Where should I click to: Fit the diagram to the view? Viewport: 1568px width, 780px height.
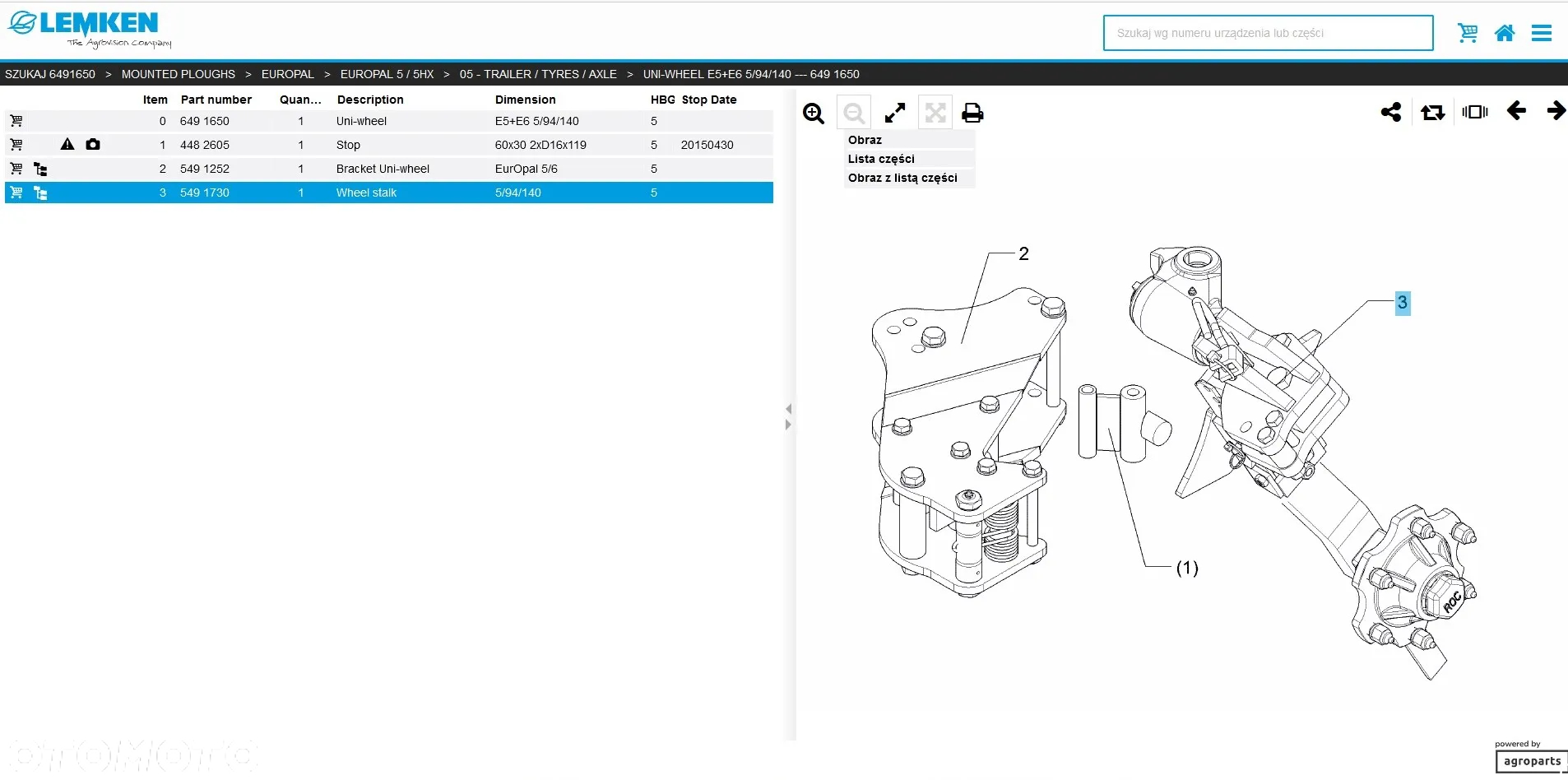(935, 113)
